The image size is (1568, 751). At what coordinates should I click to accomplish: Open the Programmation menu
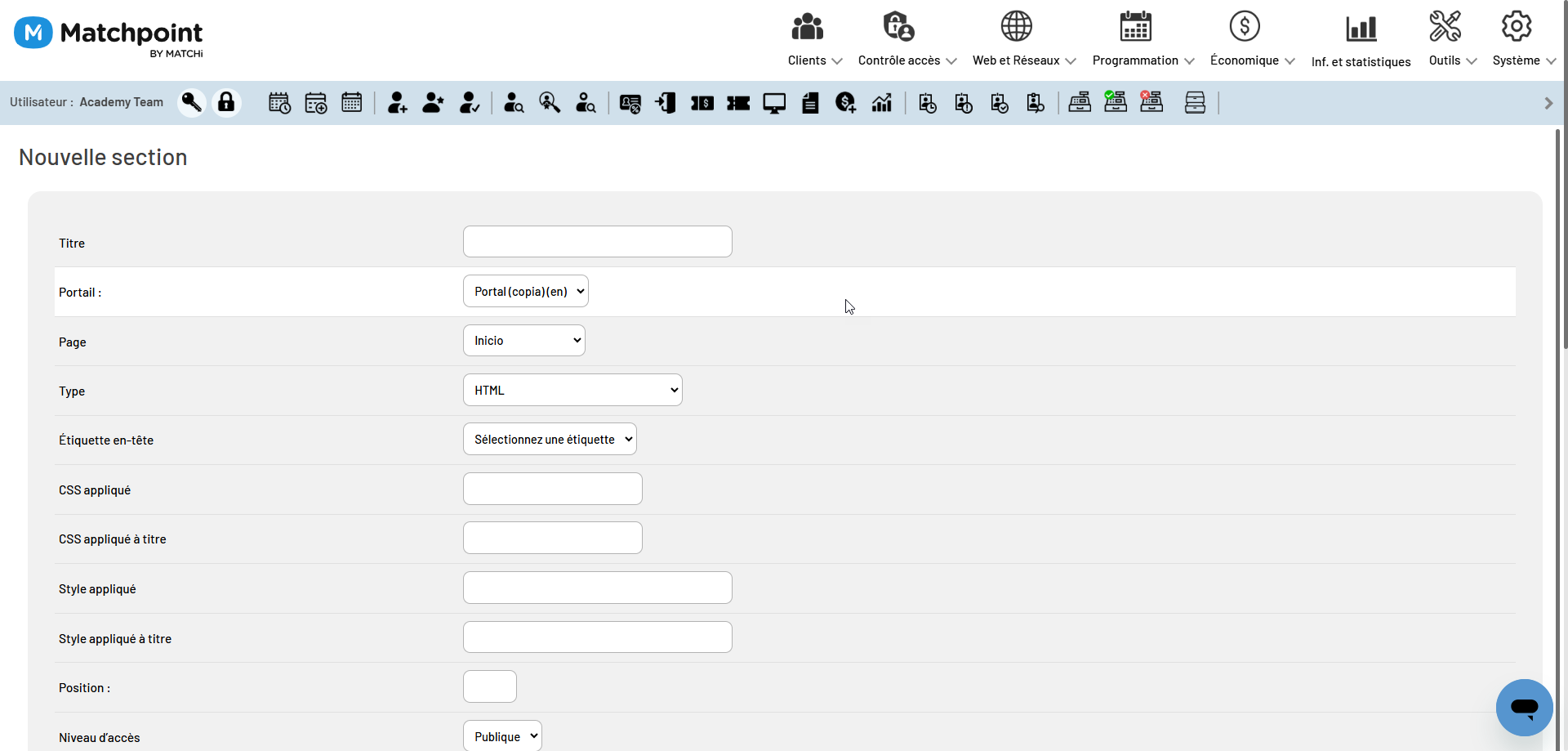(1143, 39)
